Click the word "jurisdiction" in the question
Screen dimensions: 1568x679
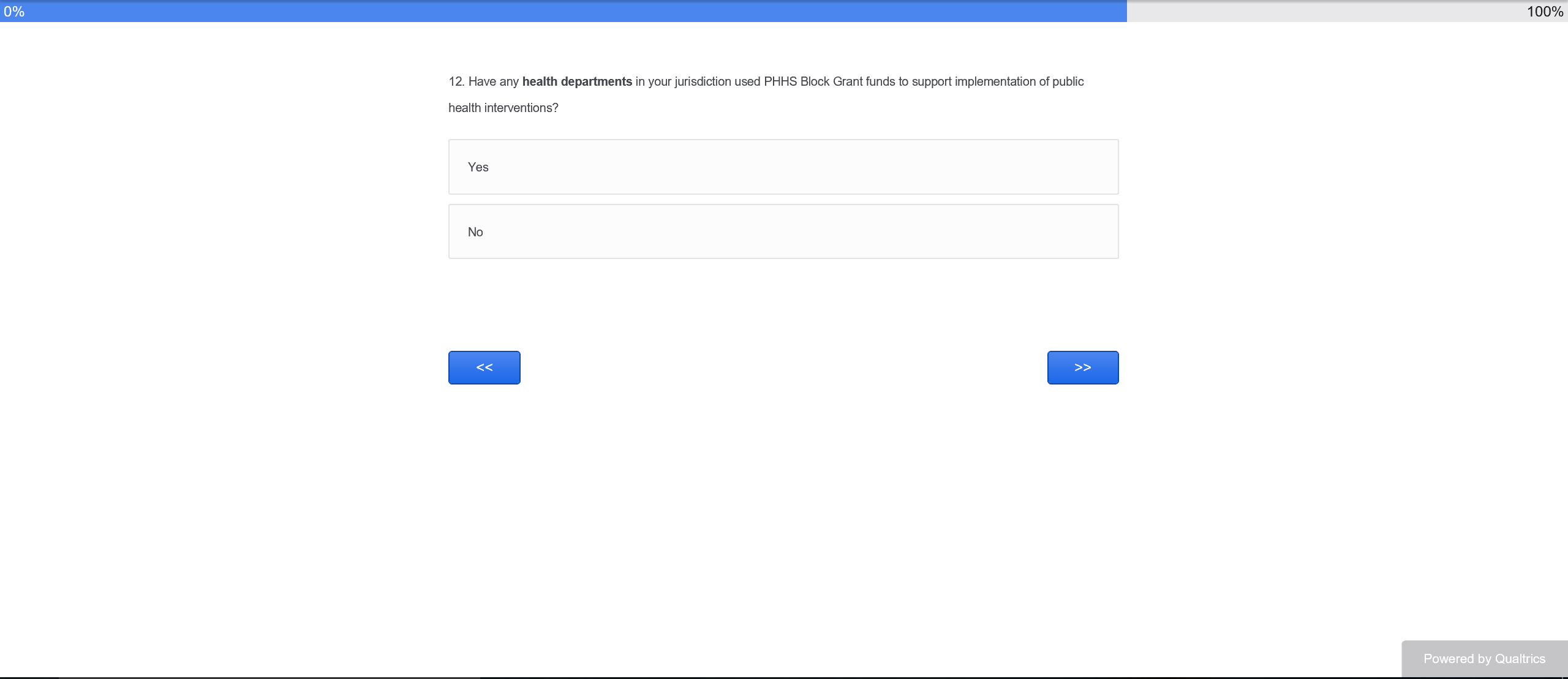pos(703,81)
